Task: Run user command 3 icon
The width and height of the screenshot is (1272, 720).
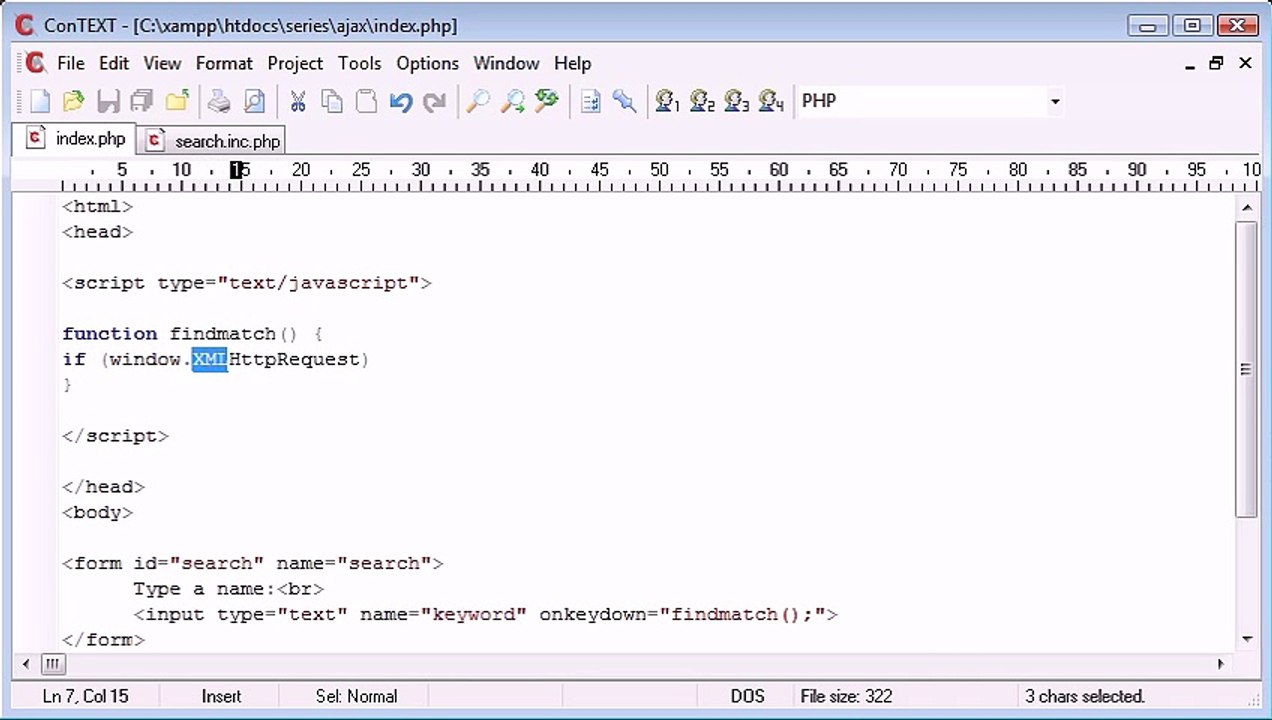Action: click(736, 101)
